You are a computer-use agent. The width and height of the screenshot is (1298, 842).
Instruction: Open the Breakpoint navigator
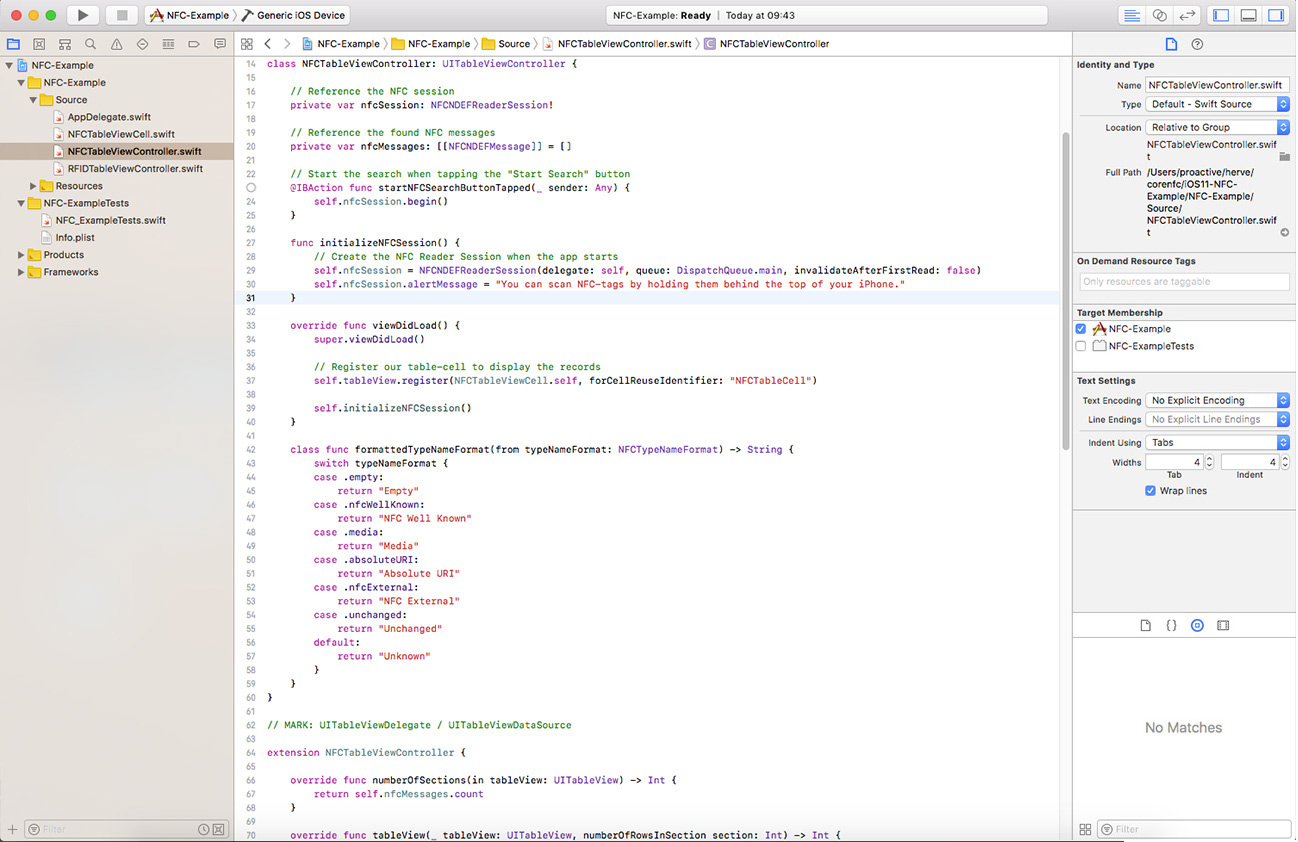tap(195, 44)
